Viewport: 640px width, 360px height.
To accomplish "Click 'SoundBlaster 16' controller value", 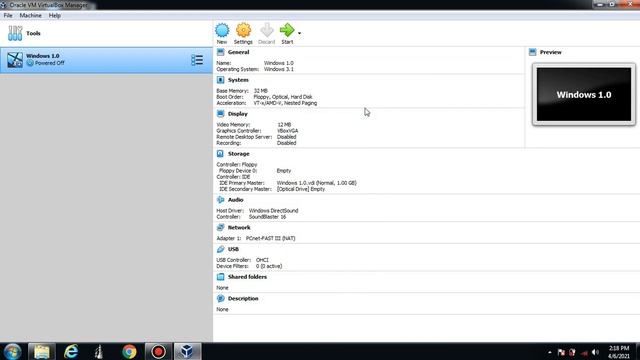I will (x=267, y=217).
